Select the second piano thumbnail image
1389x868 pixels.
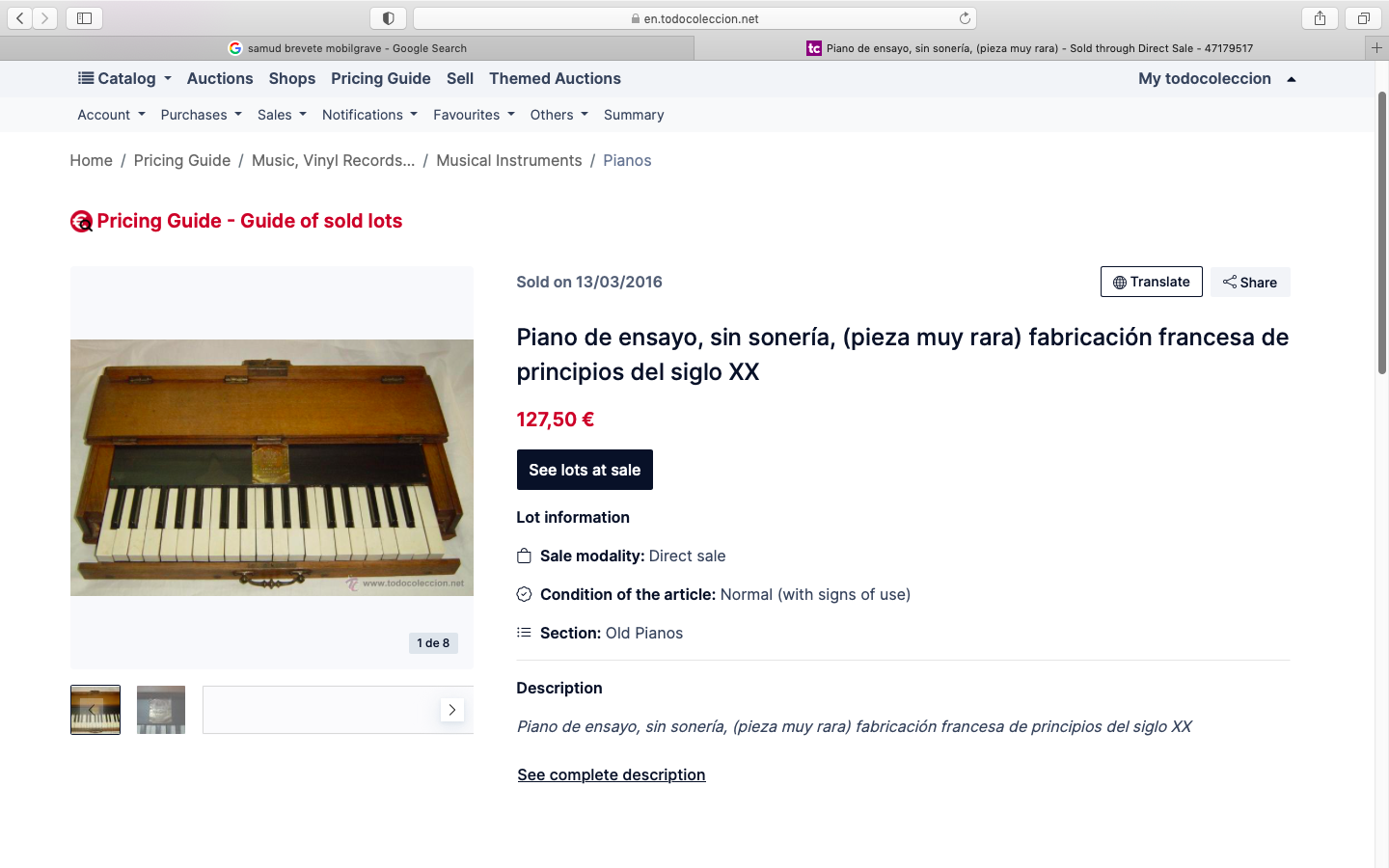pyautogui.click(x=161, y=710)
